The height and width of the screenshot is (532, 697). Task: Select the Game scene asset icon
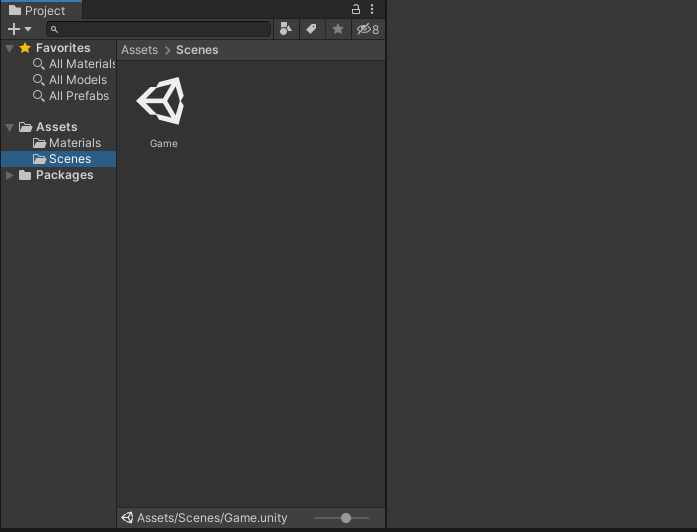click(161, 101)
